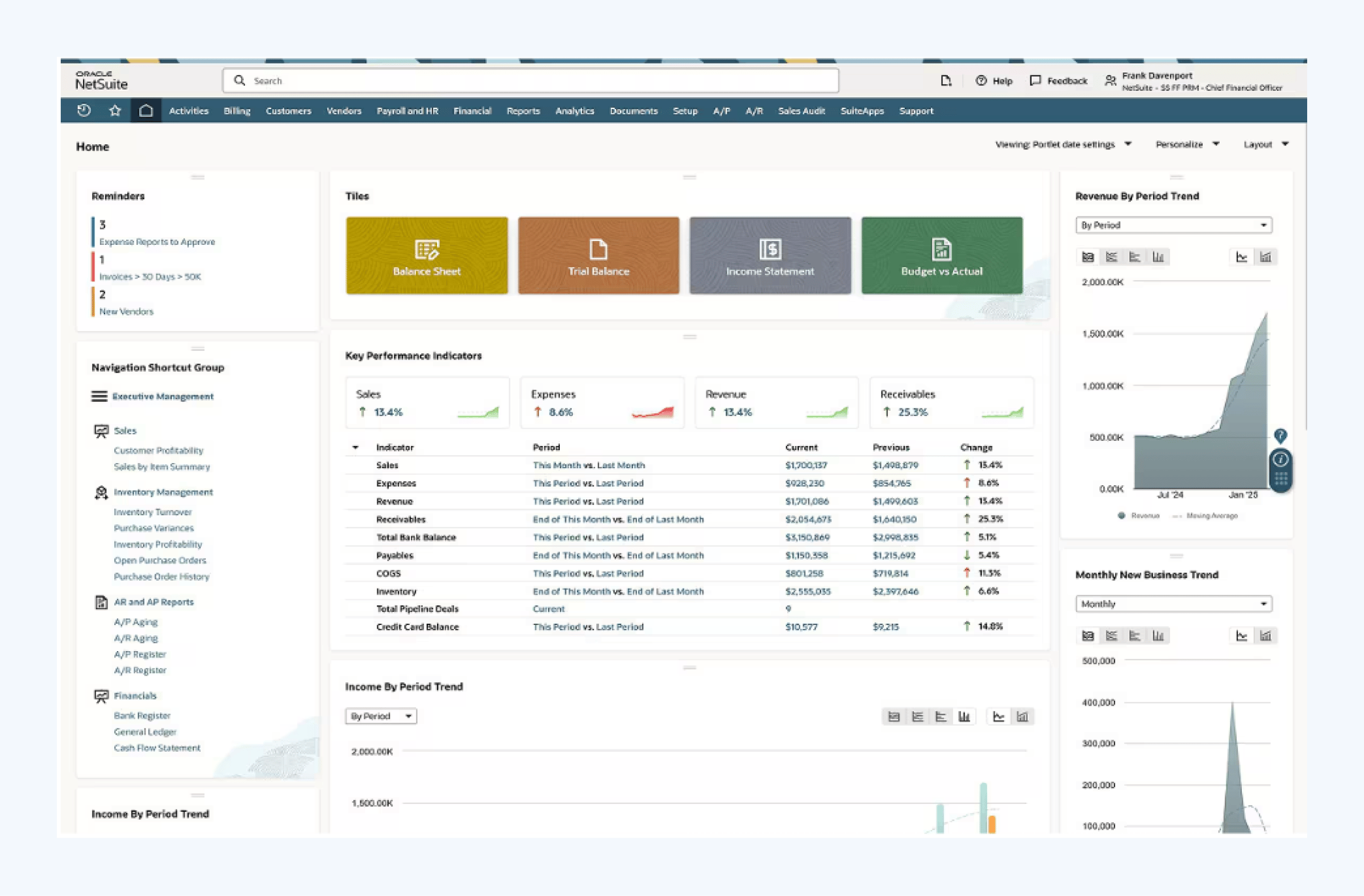This screenshot has height=896, width=1364.
Task: Click the icon next to Inventory Management
Action: click(x=101, y=492)
